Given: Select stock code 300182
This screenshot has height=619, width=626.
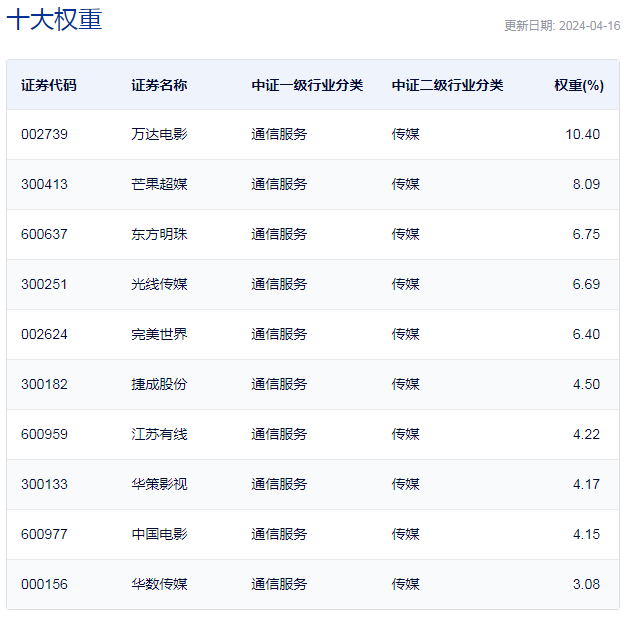Looking at the screenshot, I should tap(44, 384).
